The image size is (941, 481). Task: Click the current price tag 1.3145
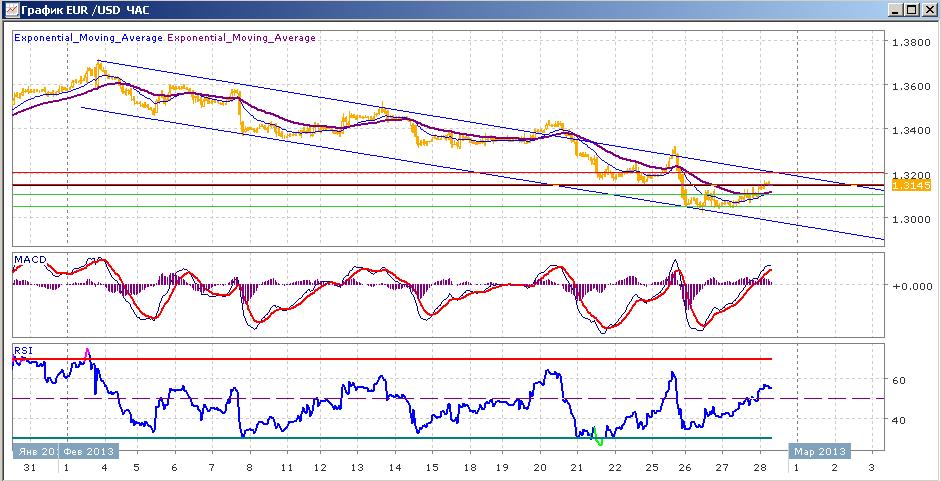pos(912,186)
